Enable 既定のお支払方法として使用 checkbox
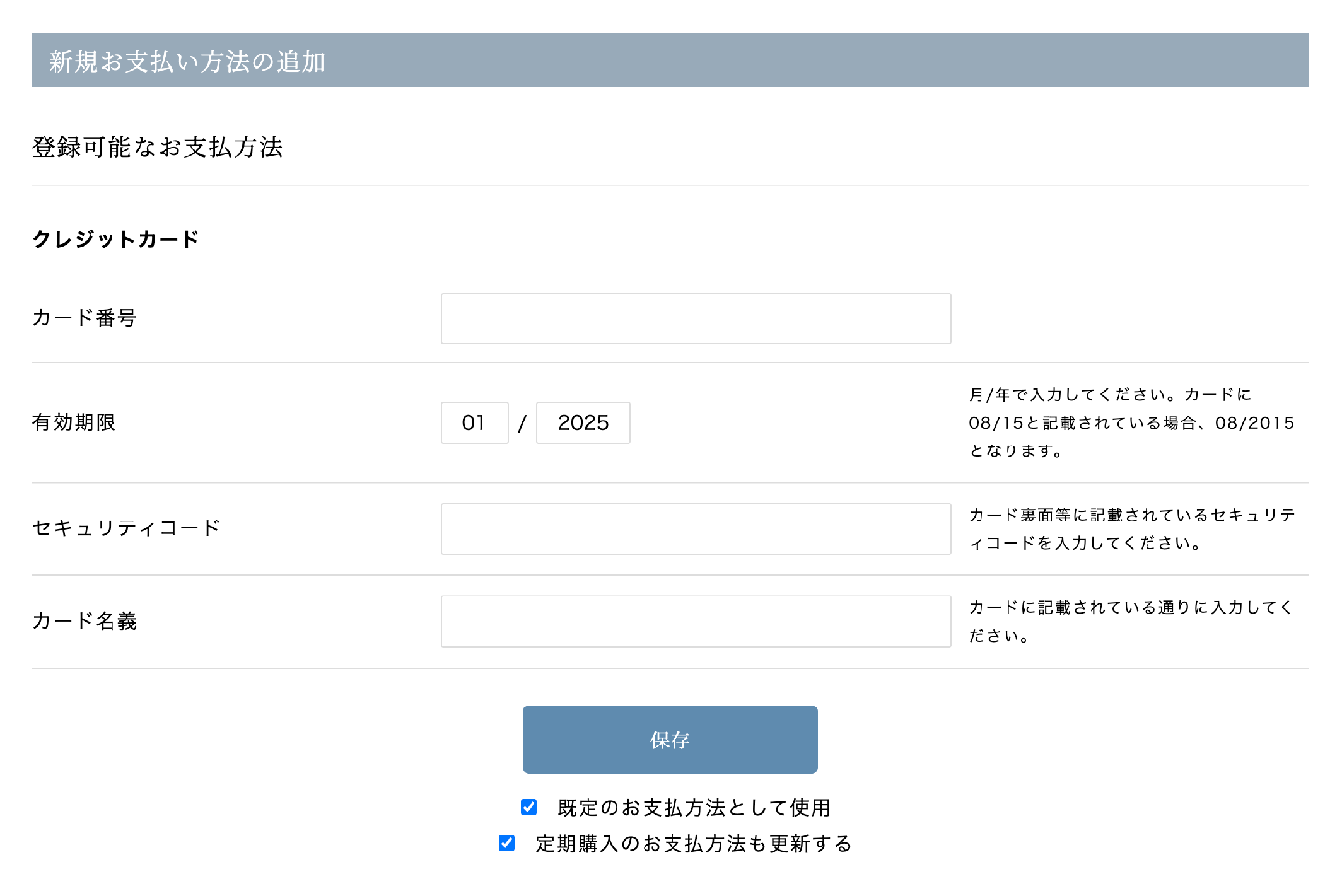Screen dimensions: 1342x896 [528, 806]
